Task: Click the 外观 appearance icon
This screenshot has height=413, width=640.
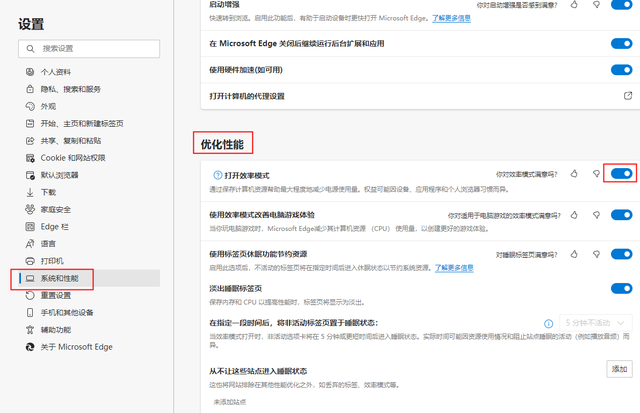Action: coord(30,106)
